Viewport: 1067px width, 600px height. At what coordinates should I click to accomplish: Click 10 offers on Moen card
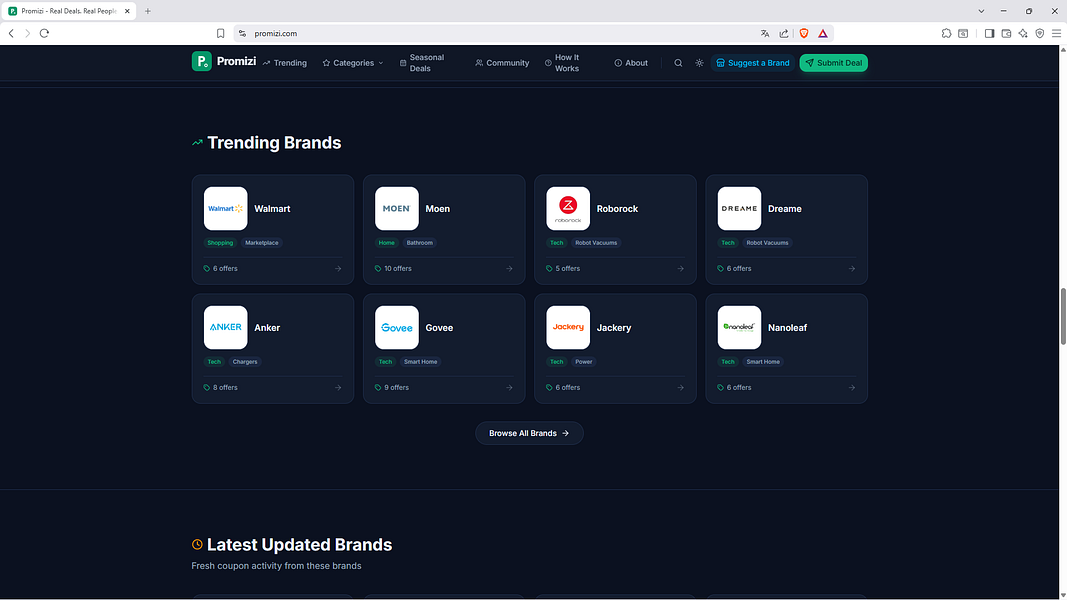(393, 269)
